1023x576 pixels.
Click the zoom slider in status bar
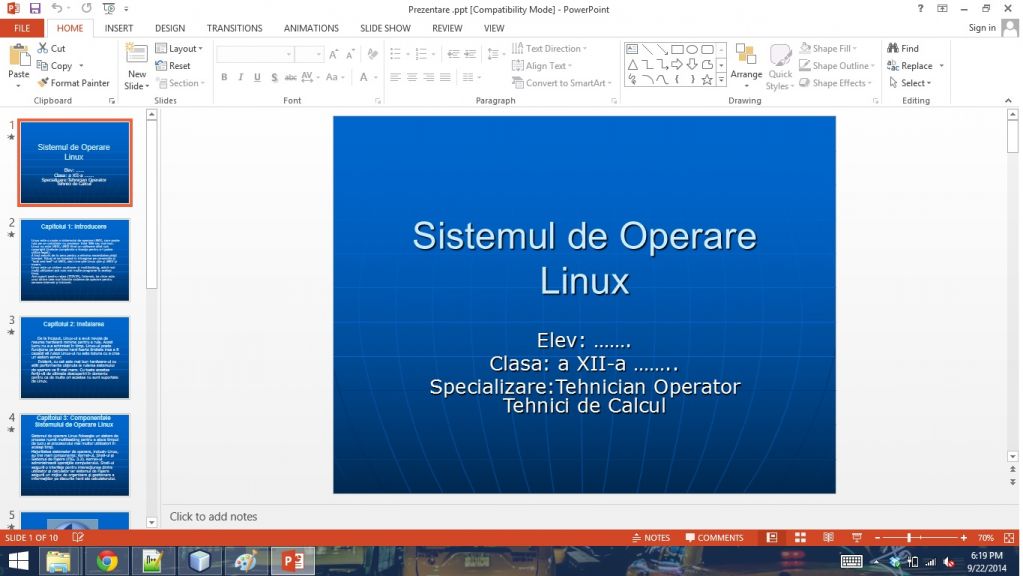click(x=909, y=538)
